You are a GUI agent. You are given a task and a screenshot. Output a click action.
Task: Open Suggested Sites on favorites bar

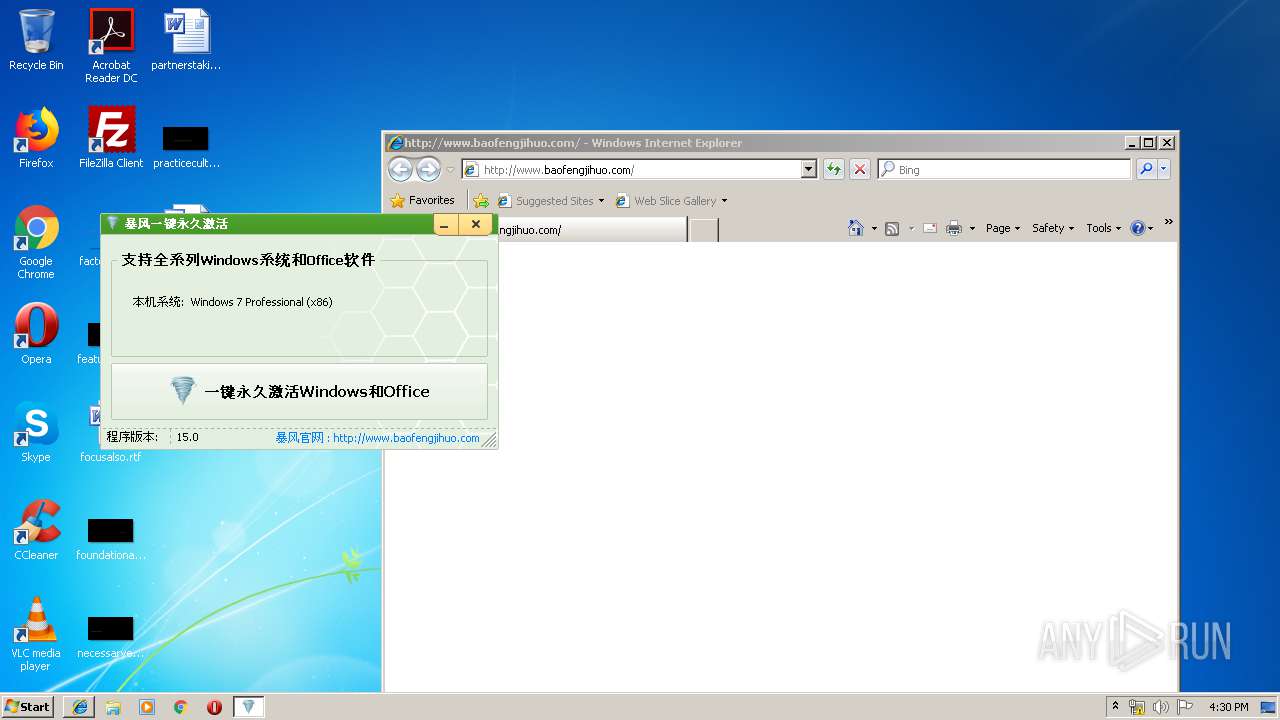[551, 201]
